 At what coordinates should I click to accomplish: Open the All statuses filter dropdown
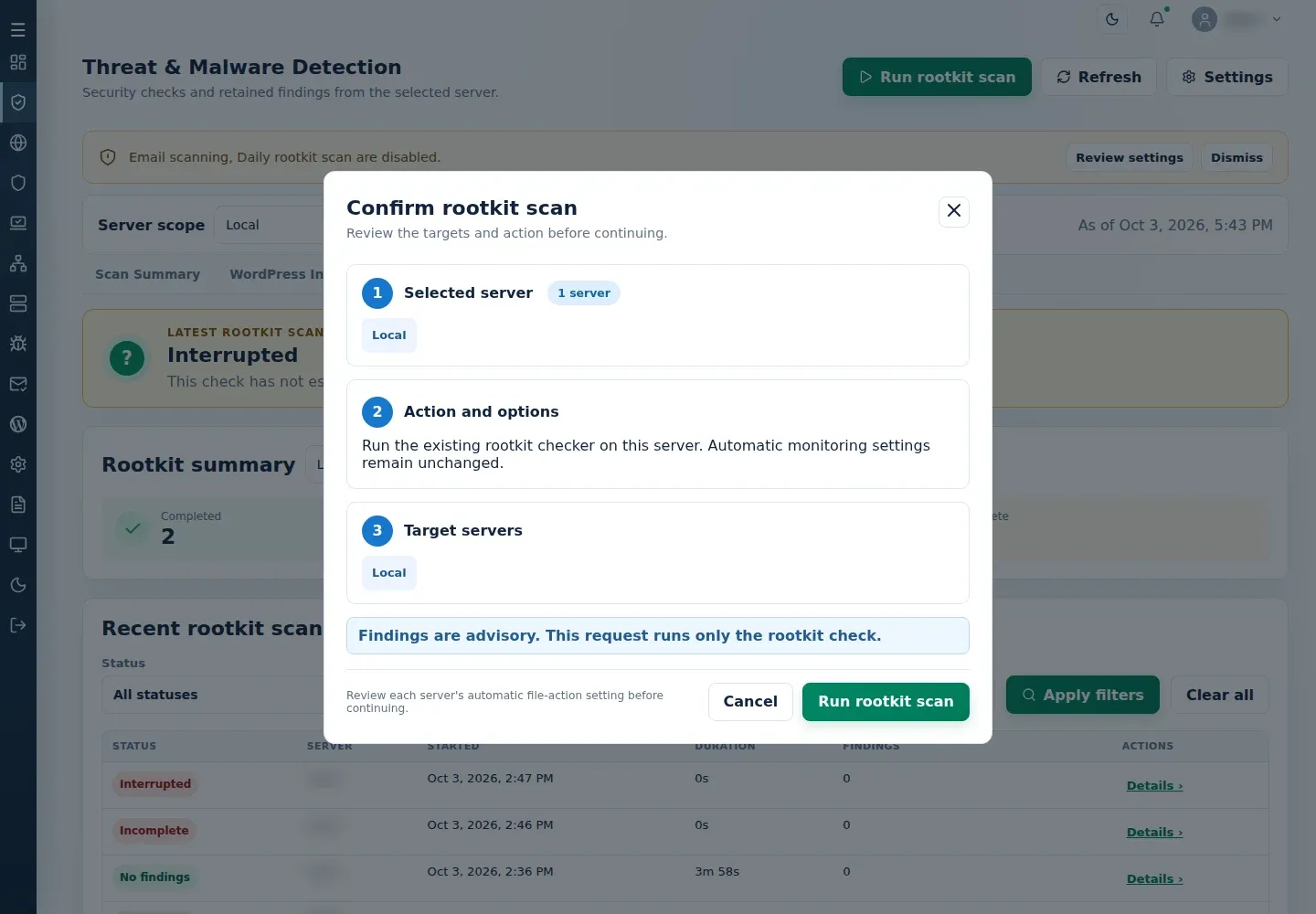click(212, 695)
